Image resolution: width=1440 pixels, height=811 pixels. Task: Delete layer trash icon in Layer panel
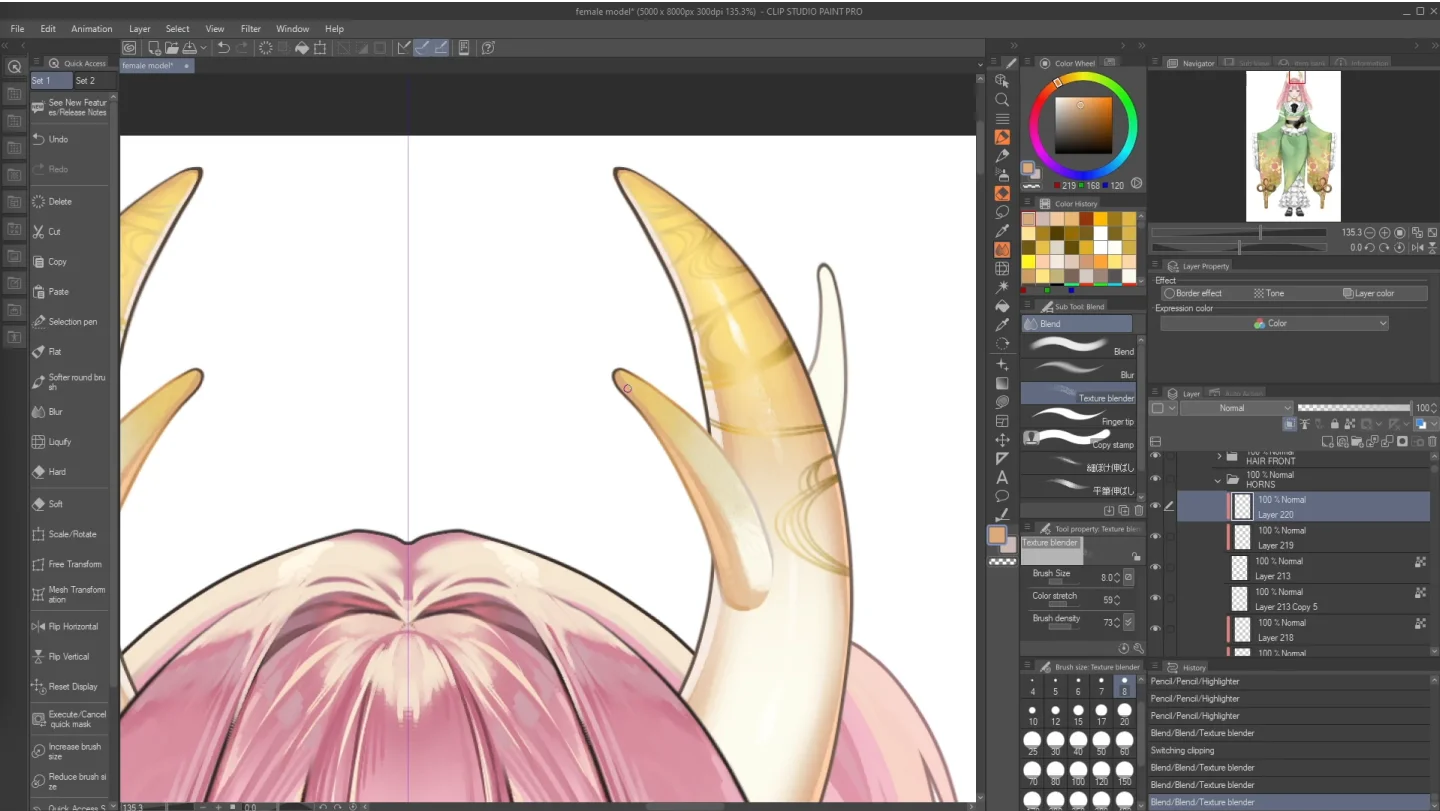(x=1431, y=441)
